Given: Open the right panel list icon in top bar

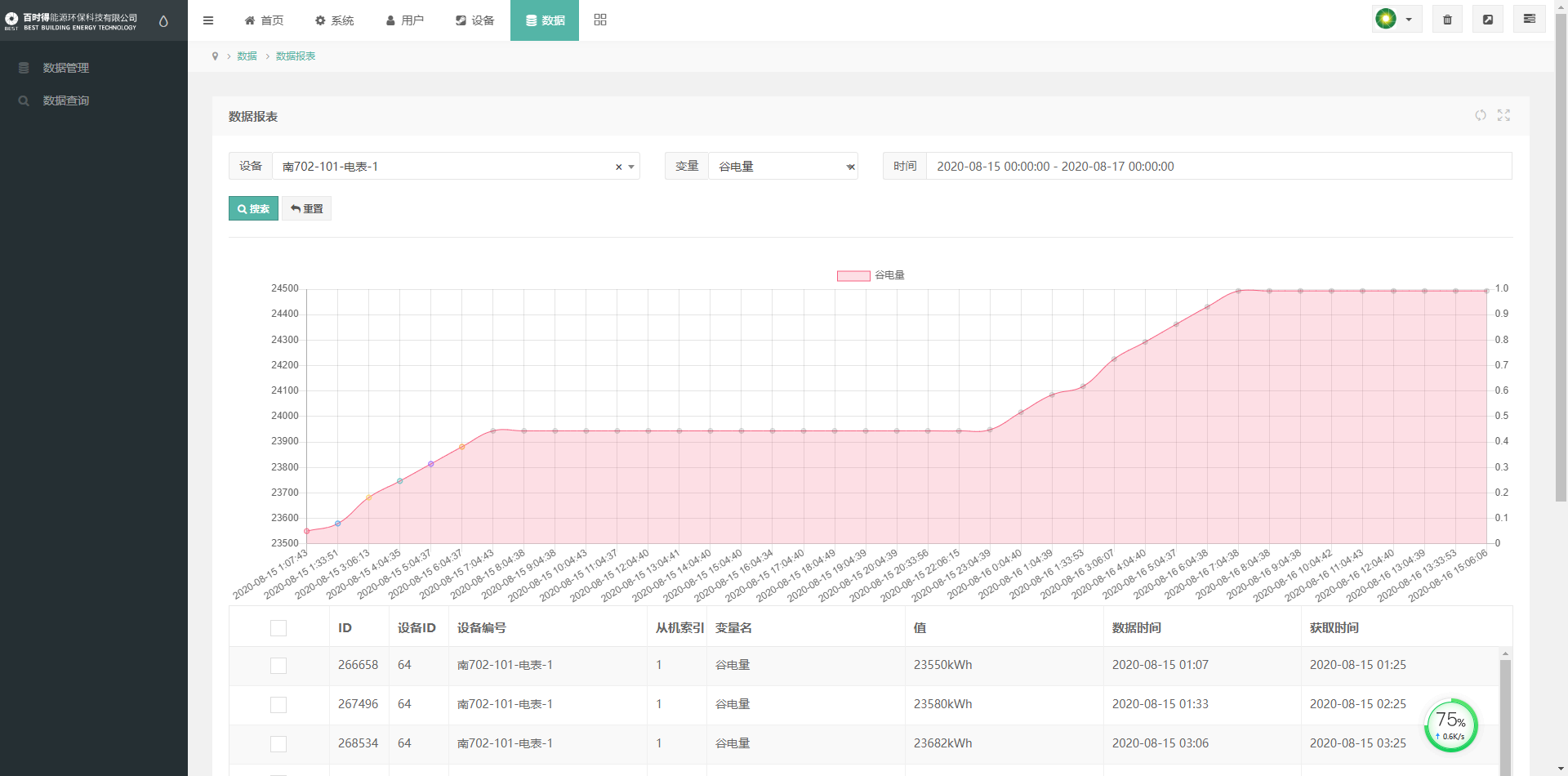Looking at the screenshot, I should [x=1530, y=20].
